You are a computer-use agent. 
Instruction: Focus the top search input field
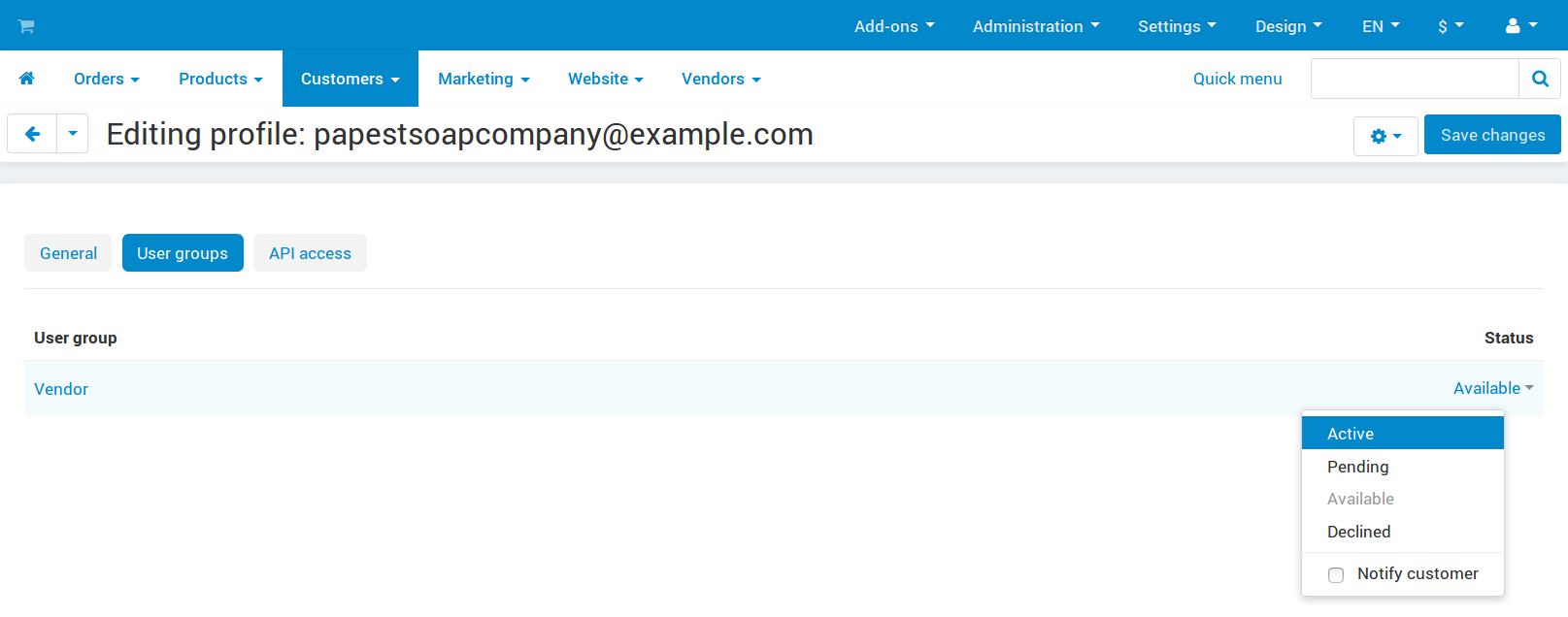tap(1415, 79)
